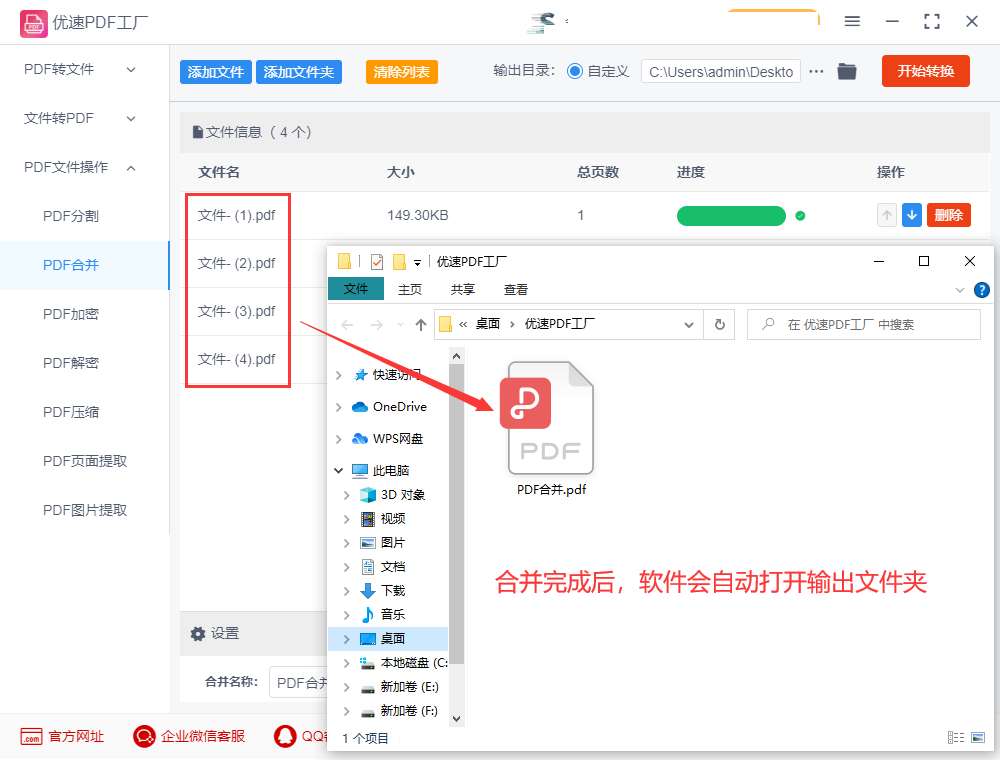Image resolution: width=1000 pixels, height=760 pixels.
Task: Select PDF加密 in sidebar
Action: (x=71, y=314)
